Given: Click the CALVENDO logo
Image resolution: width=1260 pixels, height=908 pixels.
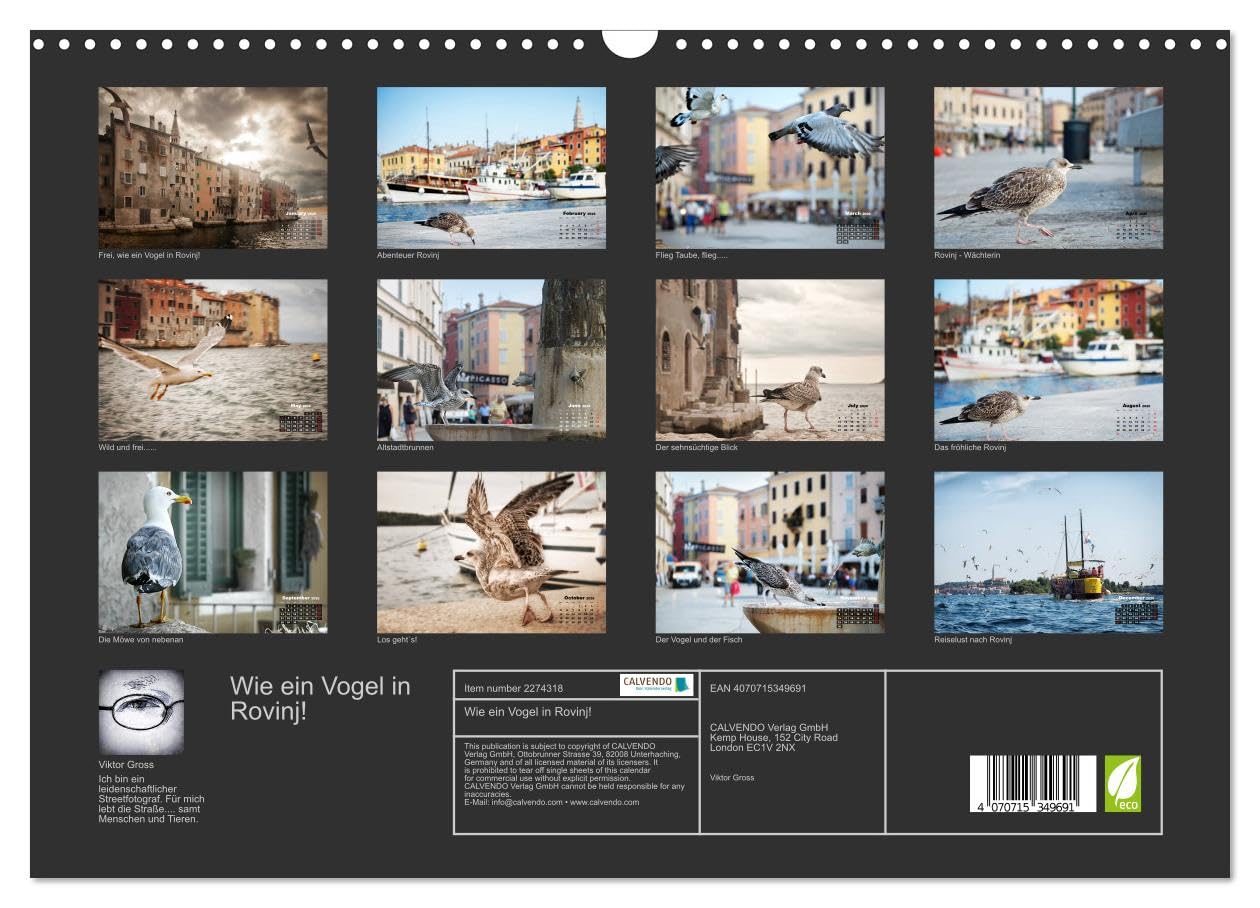Looking at the screenshot, I should [x=656, y=685].
